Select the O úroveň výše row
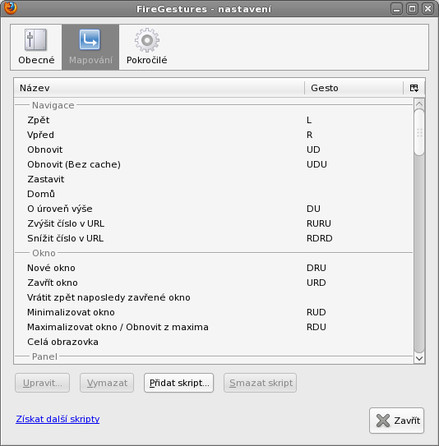The width and height of the screenshot is (439, 446). 213,209
